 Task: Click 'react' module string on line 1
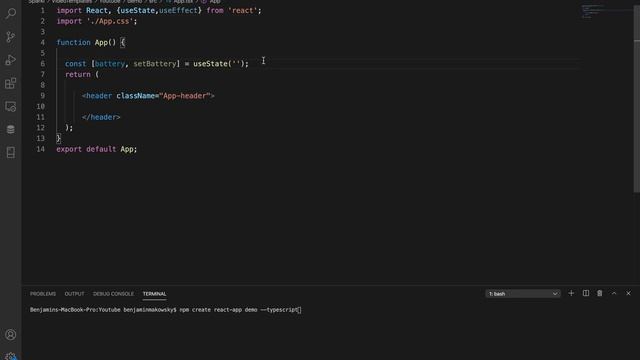pos(243,10)
